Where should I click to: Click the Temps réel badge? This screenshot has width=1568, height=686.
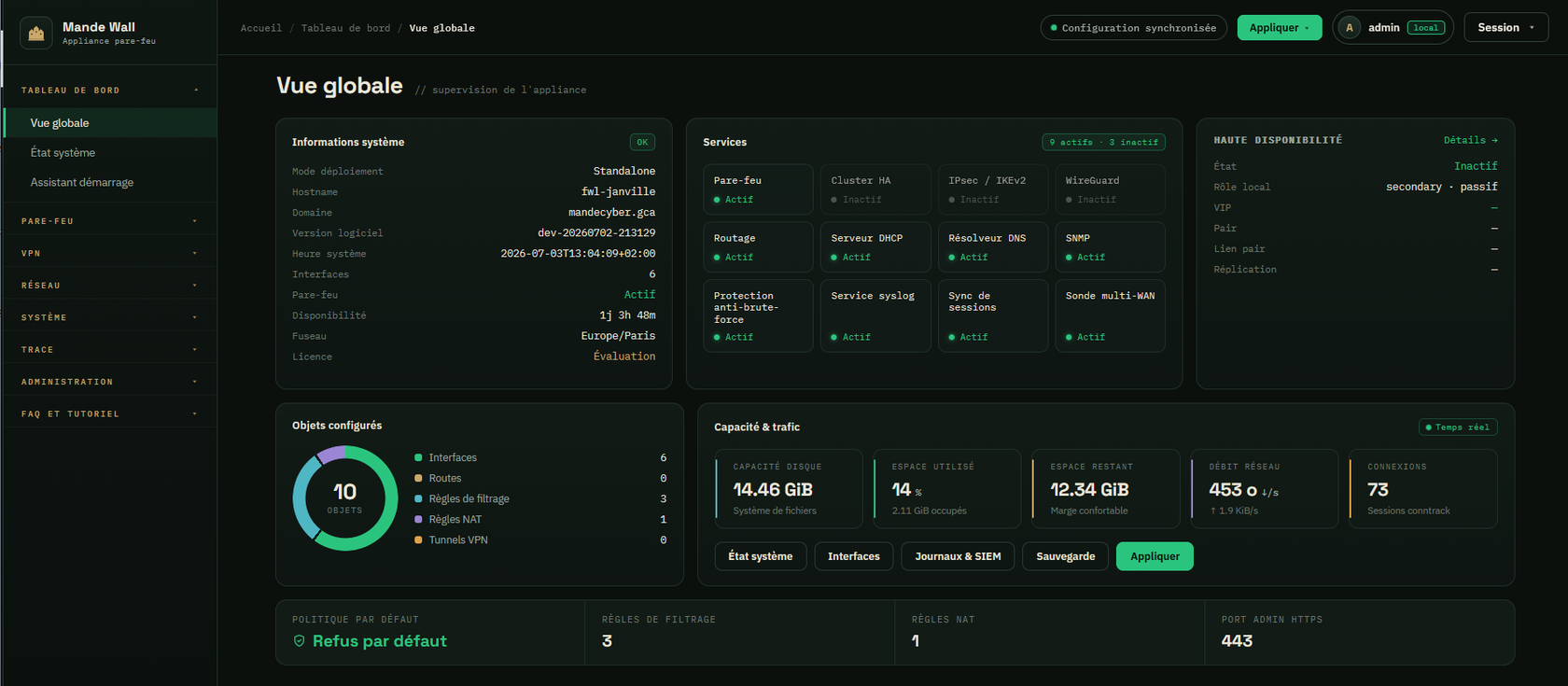(x=1458, y=427)
